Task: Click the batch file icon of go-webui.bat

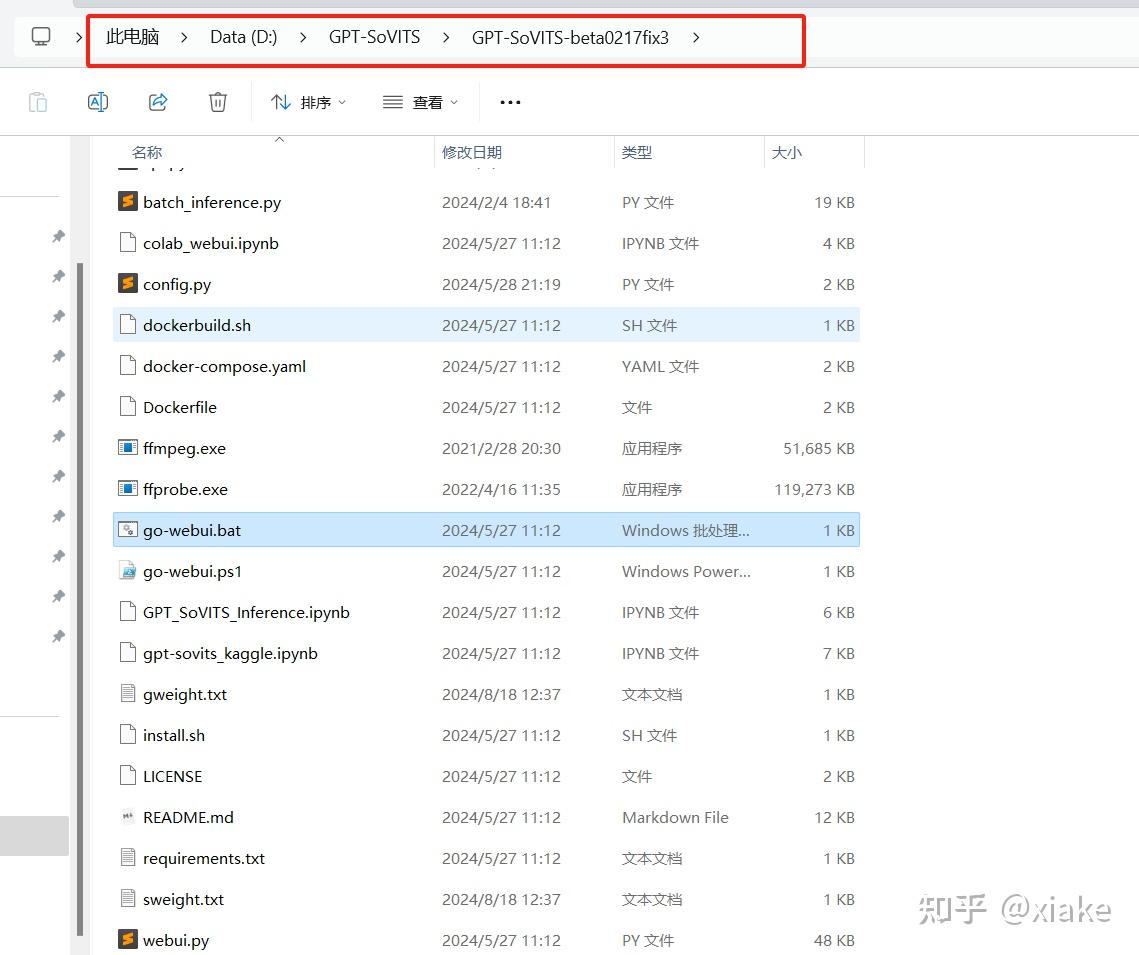Action: (x=128, y=530)
